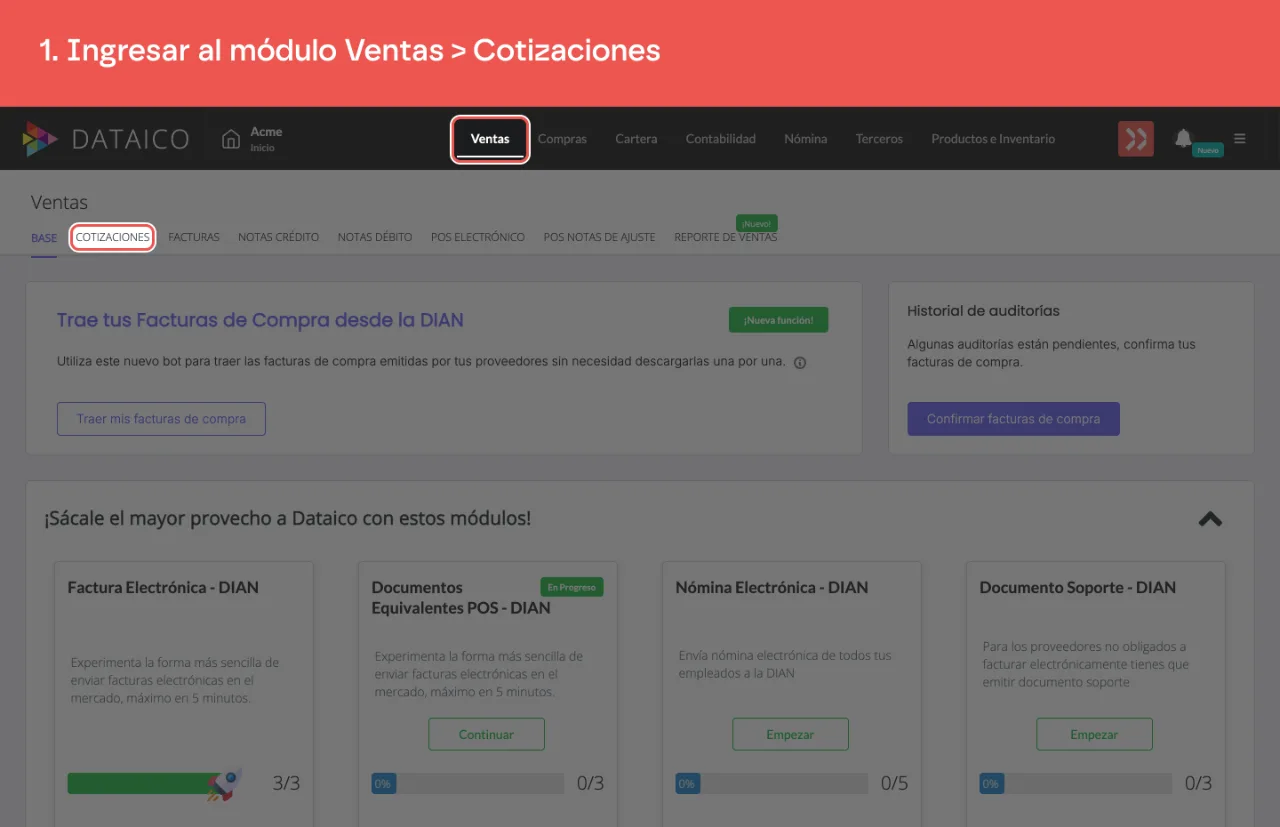Click the Documento Soporte 0% progress bar
This screenshot has height=827, width=1280.
tap(1075, 783)
